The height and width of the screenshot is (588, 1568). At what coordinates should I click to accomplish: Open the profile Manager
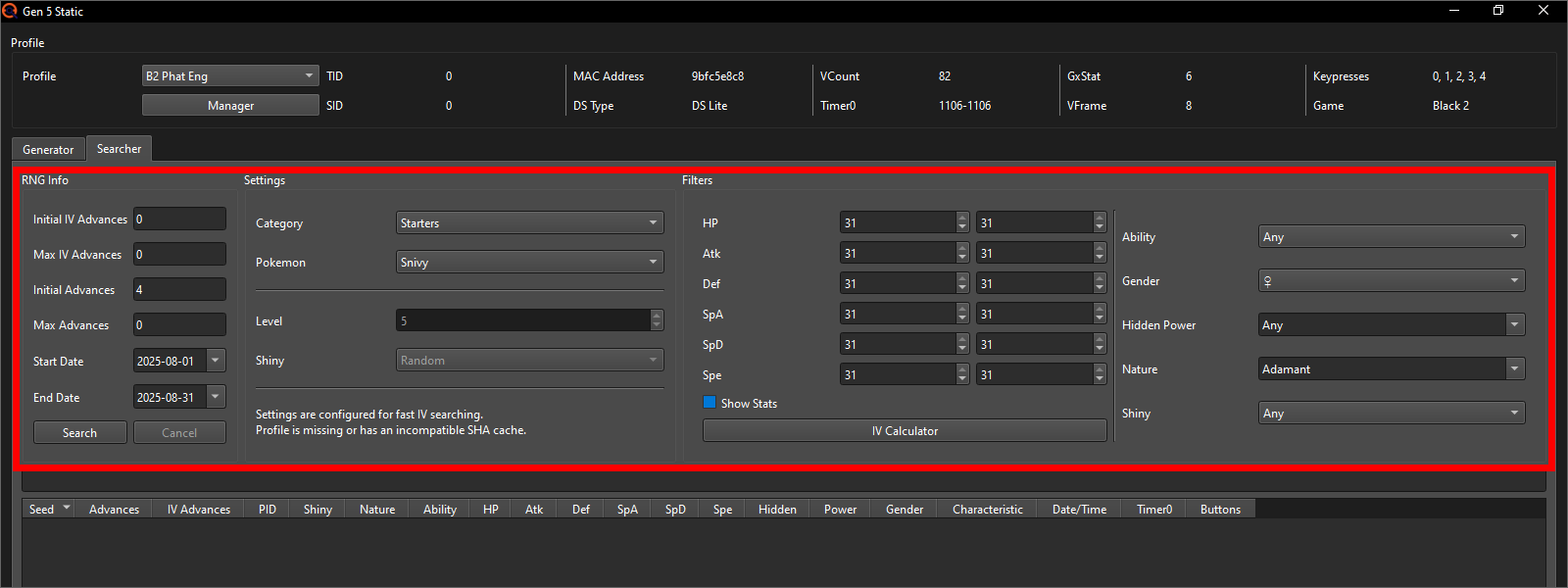point(230,105)
